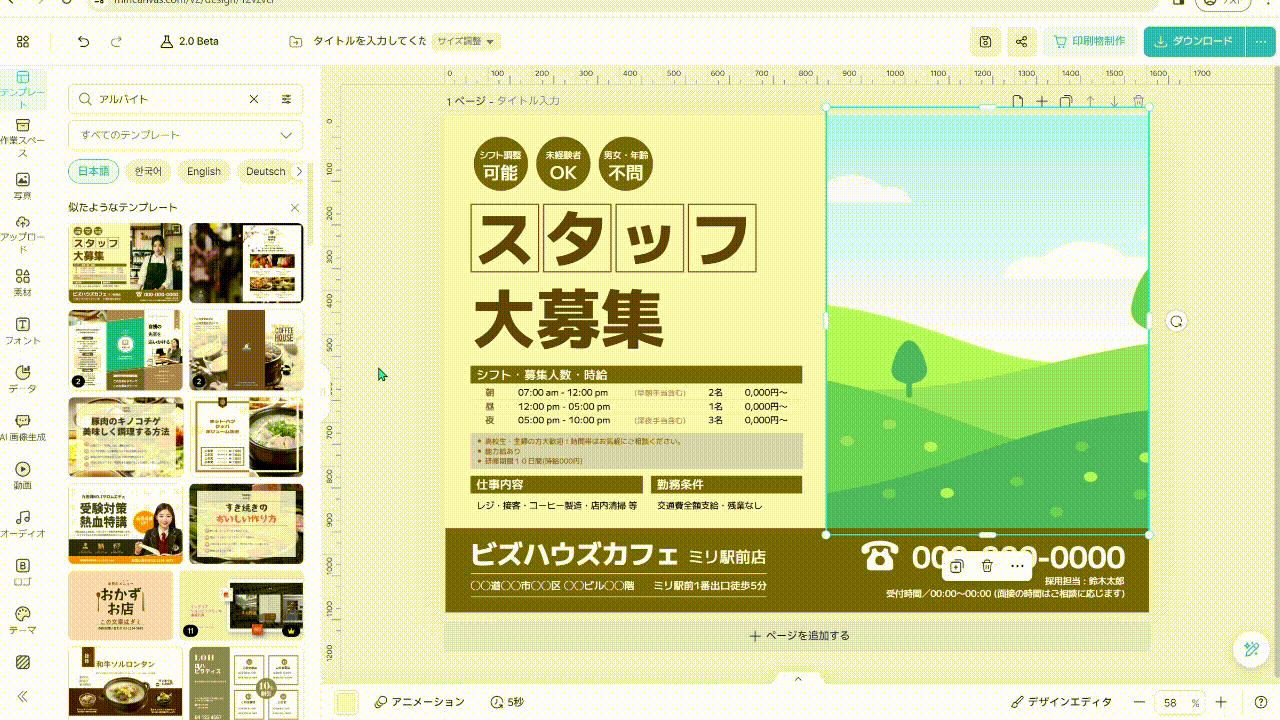Open the 動画 video panel

point(23,476)
